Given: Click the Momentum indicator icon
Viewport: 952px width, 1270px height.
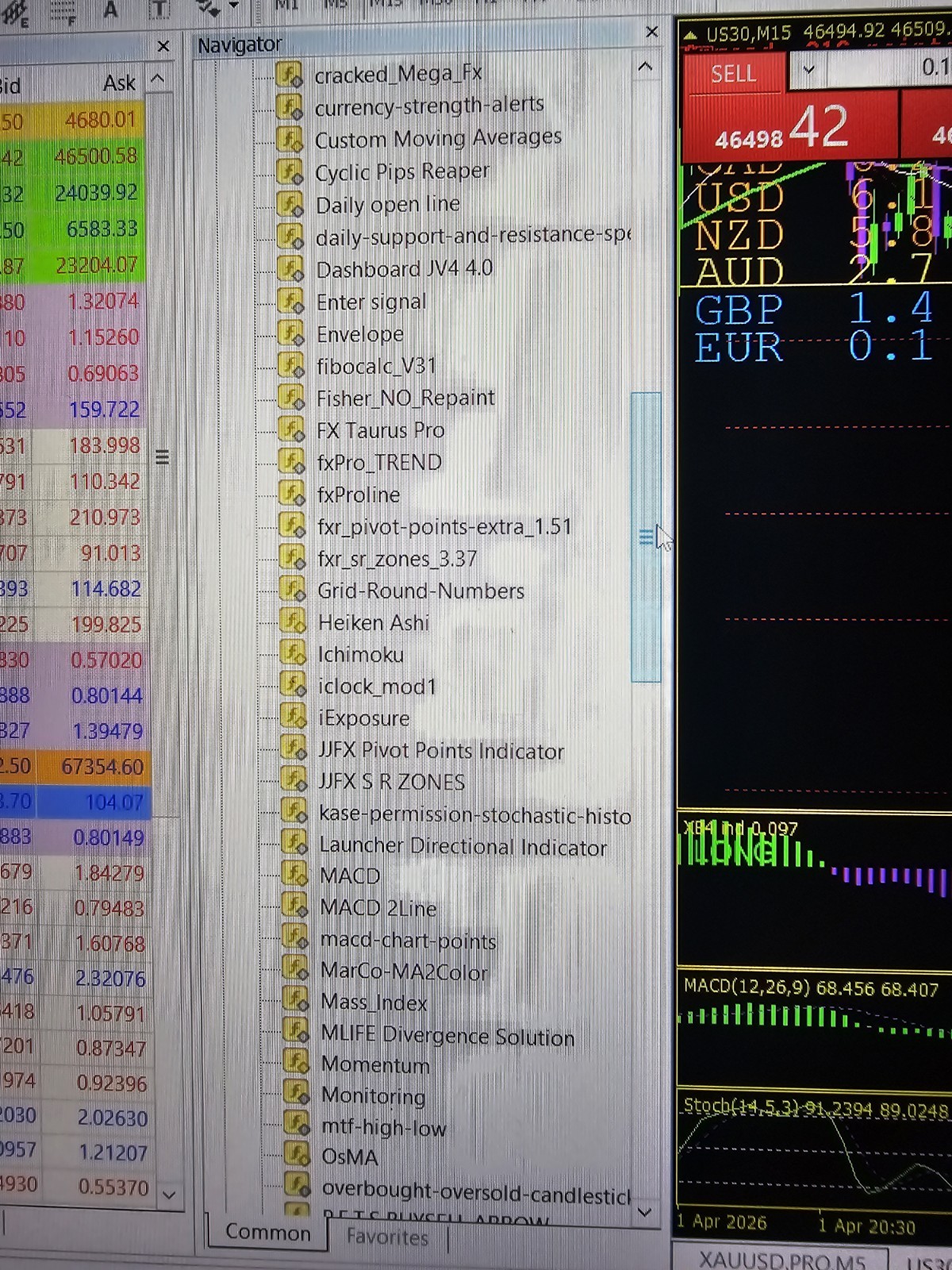Looking at the screenshot, I should [x=296, y=1064].
